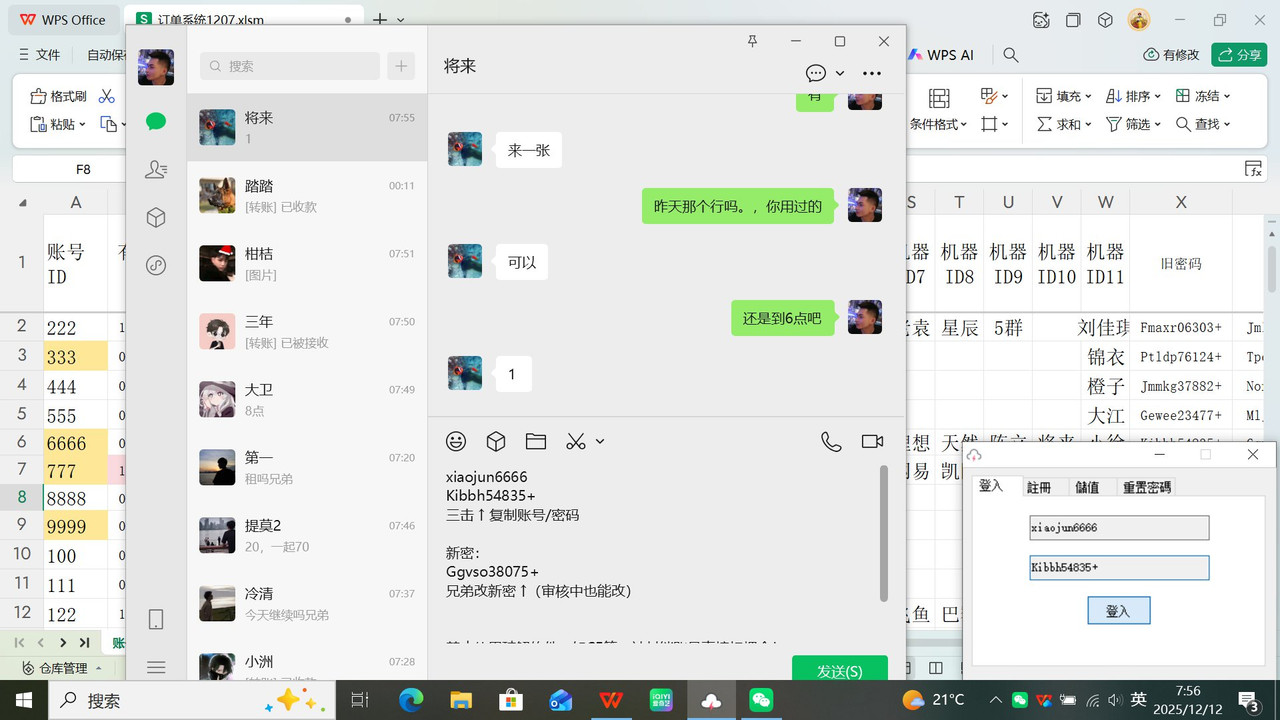Image resolution: width=1280 pixels, height=720 pixels.
Task: Click the Kibbh54835+ password field
Action: [1119, 568]
